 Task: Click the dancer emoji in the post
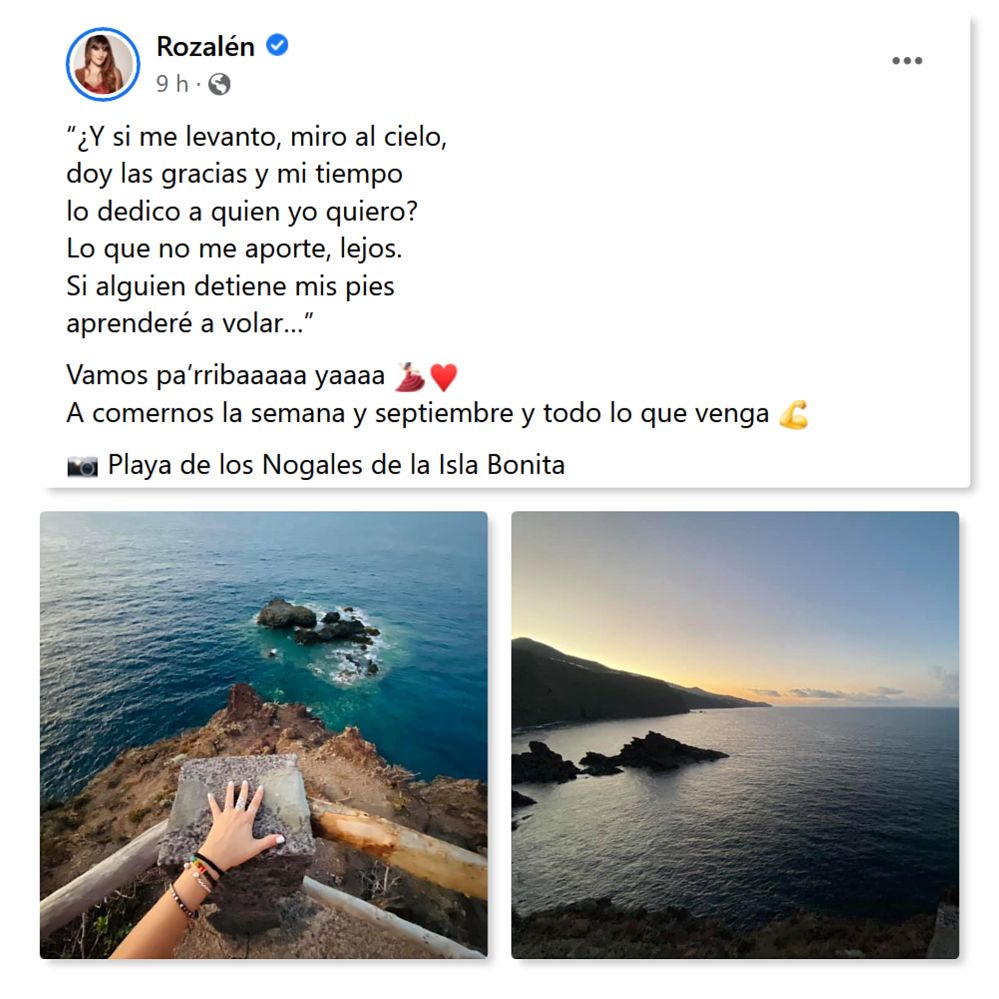click(x=410, y=377)
